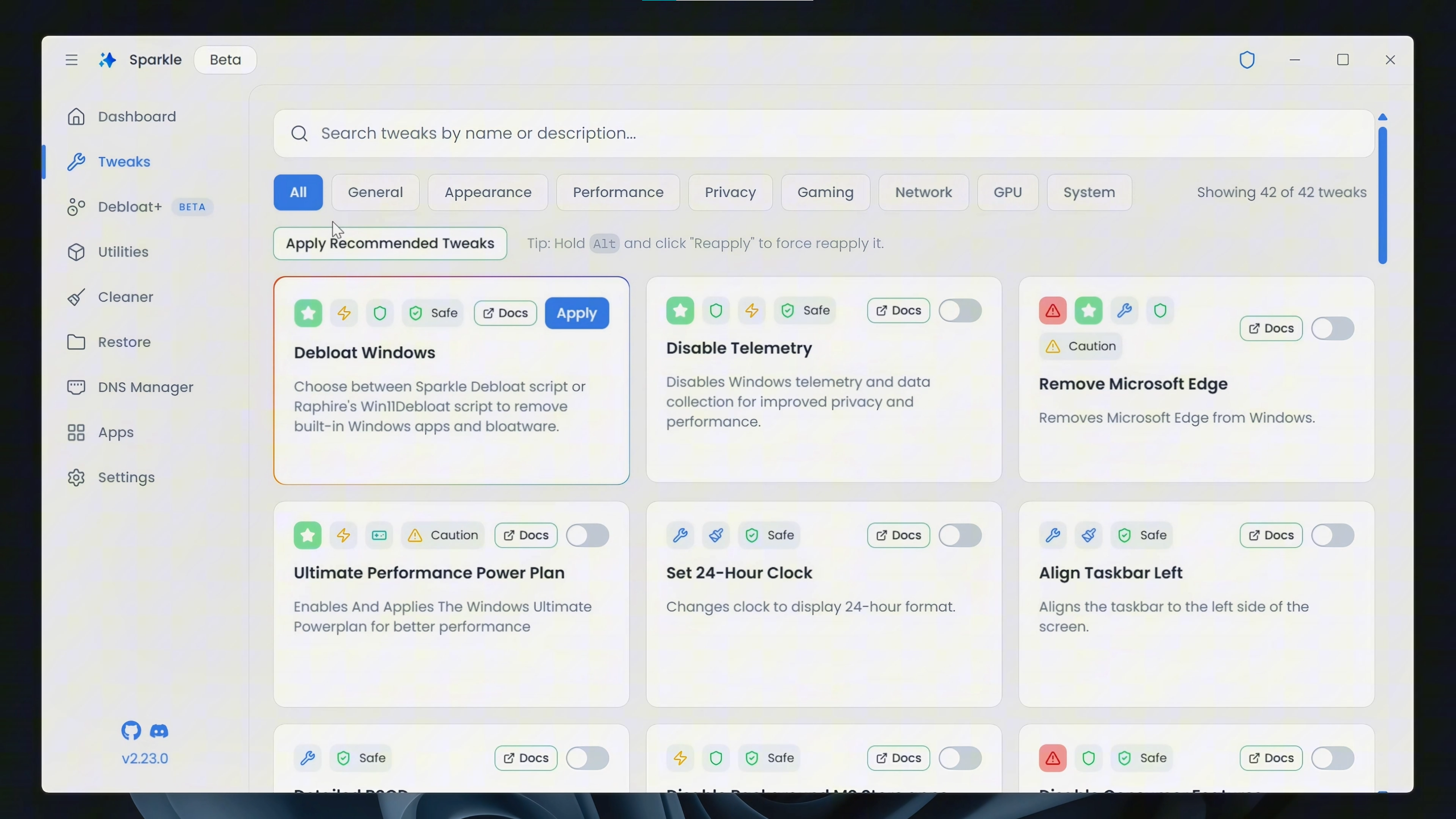The image size is (1456, 819).
Task: Open Docs for Set 24-Hour Clock
Action: 899,535
